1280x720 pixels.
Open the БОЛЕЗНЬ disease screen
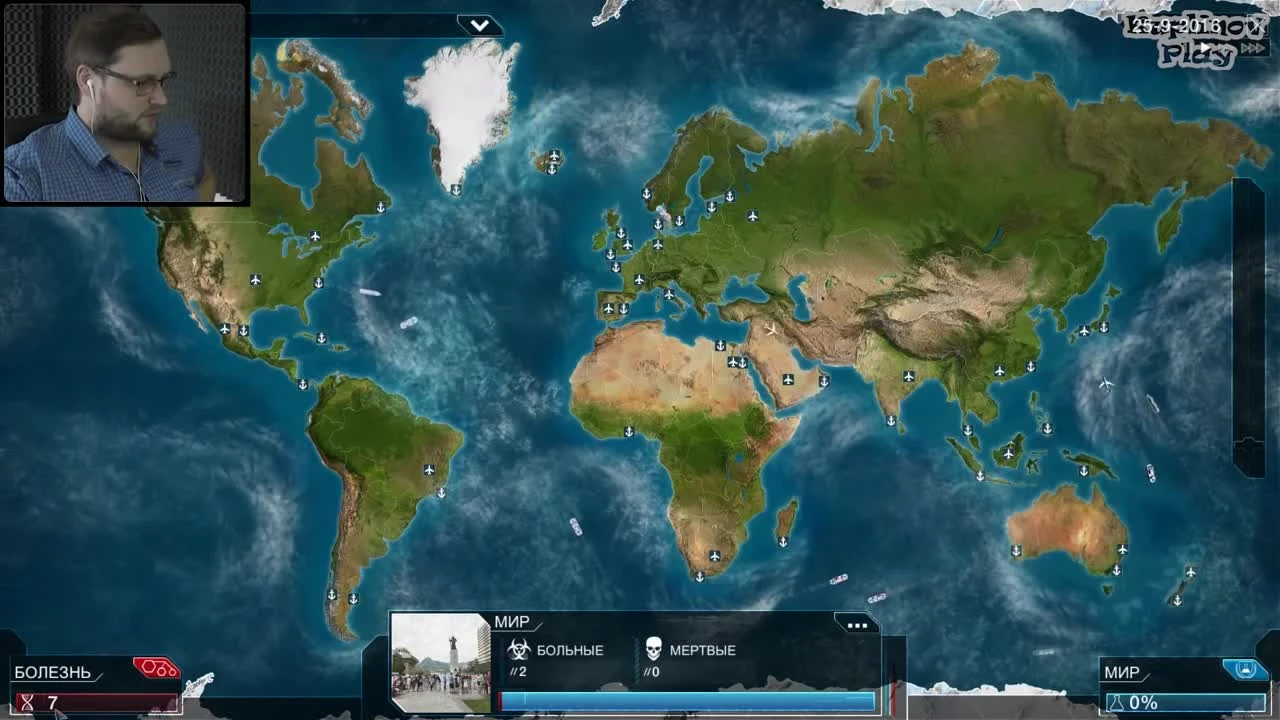pos(52,672)
